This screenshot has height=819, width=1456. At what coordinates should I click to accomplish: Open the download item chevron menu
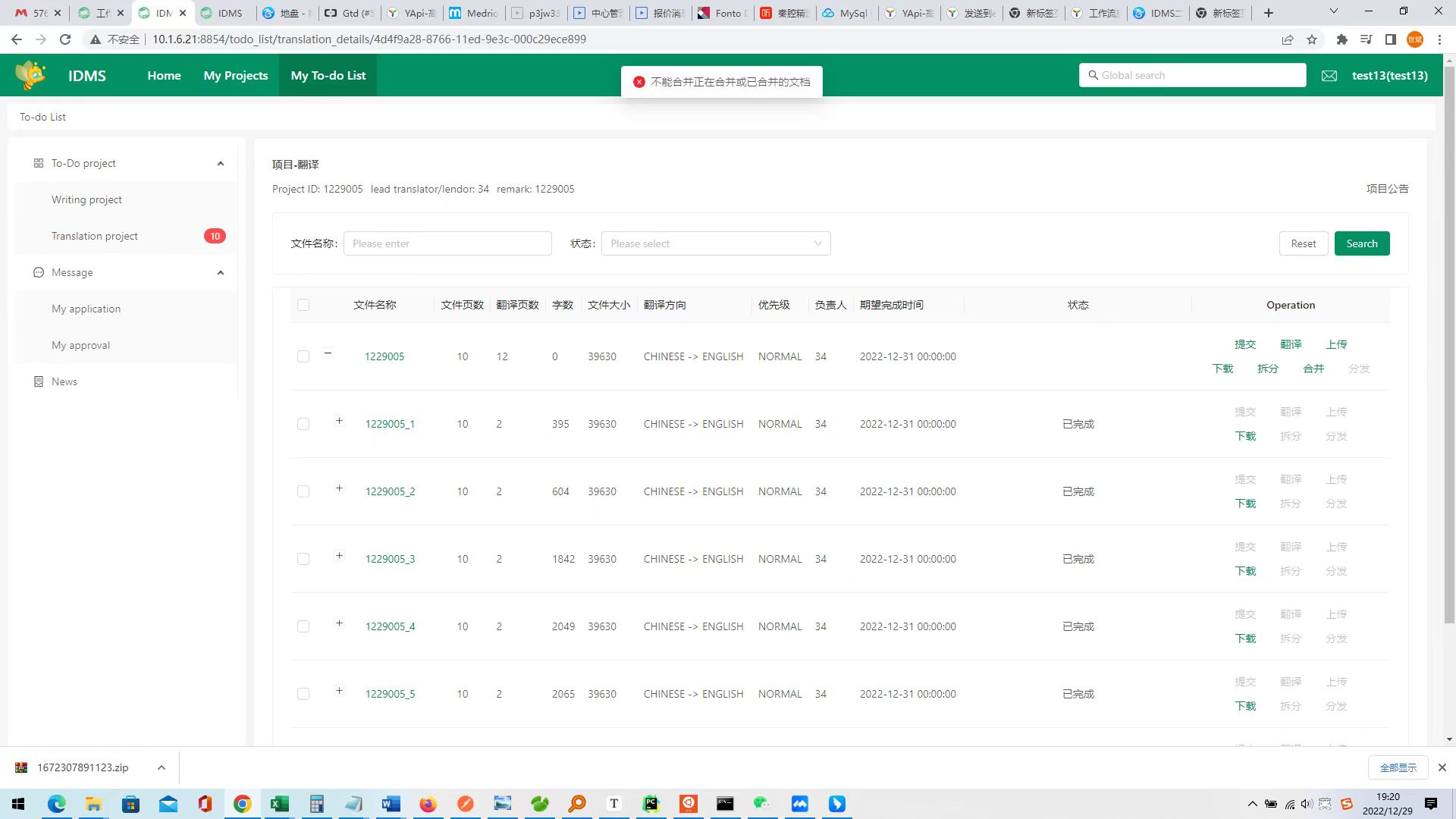(x=162, y=767)
